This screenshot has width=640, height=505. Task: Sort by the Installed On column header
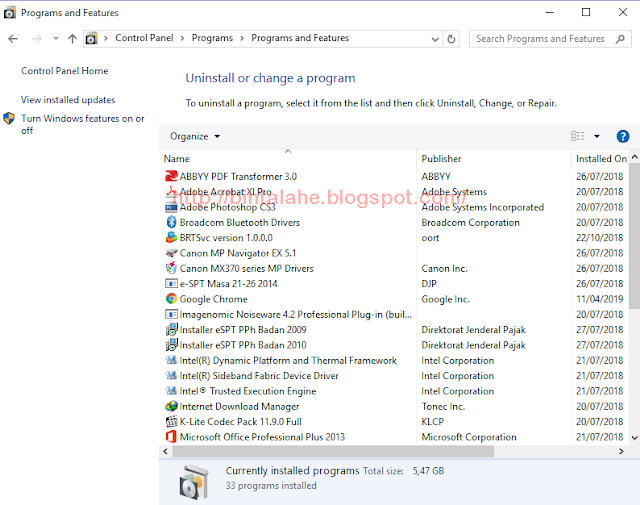coord(601,158)
